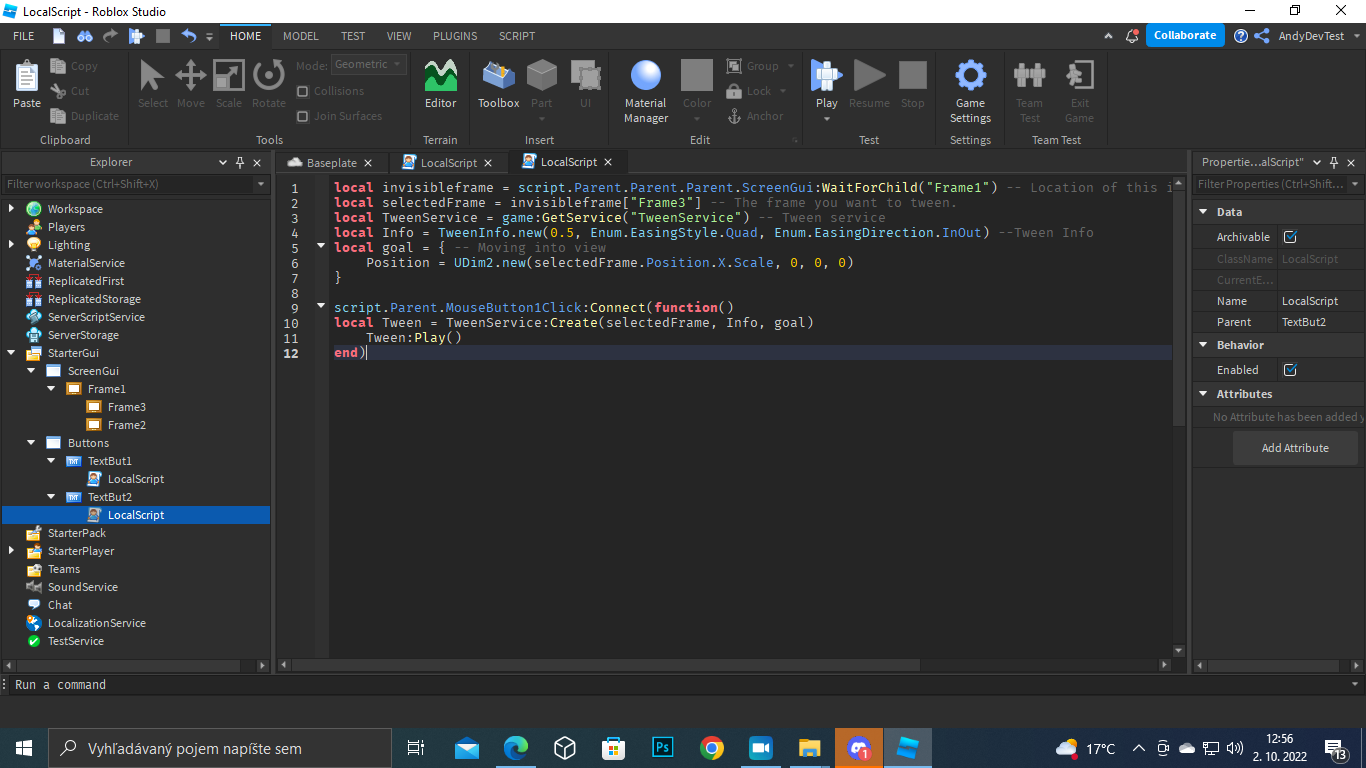Click the Stop test button
The width and height of the screenshot is (1366, 768).
(x=912, y=85)
